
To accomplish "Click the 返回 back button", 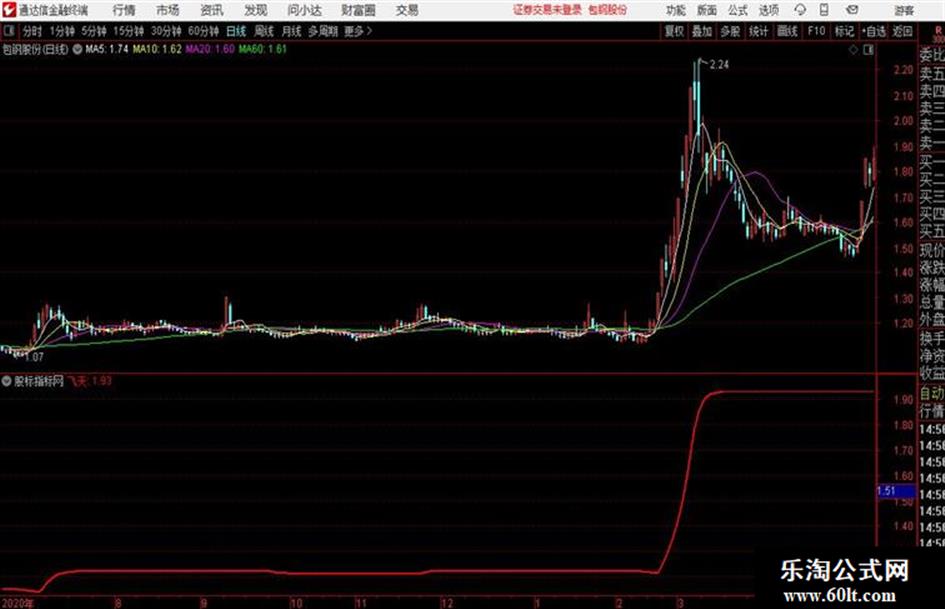I will [902, 31].
